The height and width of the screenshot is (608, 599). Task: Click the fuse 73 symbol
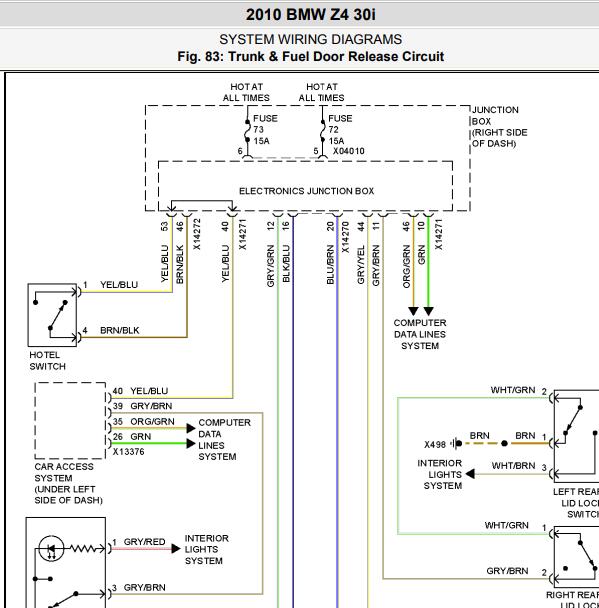coord(247,131)
